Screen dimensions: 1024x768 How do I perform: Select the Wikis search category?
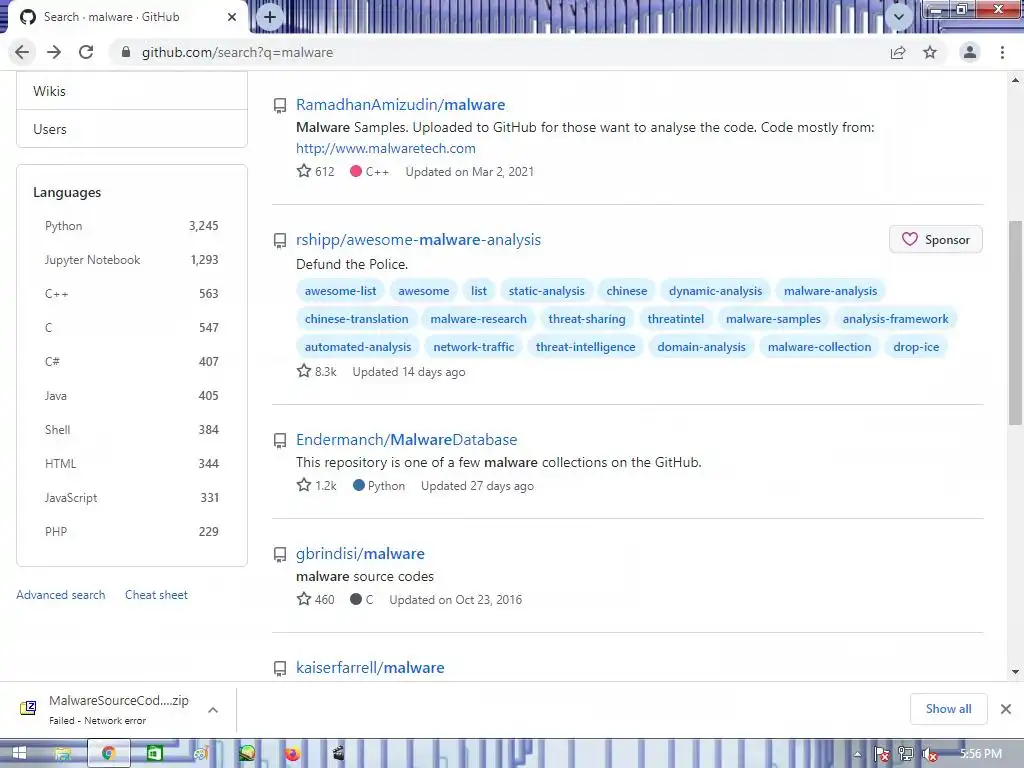(132, 91)
